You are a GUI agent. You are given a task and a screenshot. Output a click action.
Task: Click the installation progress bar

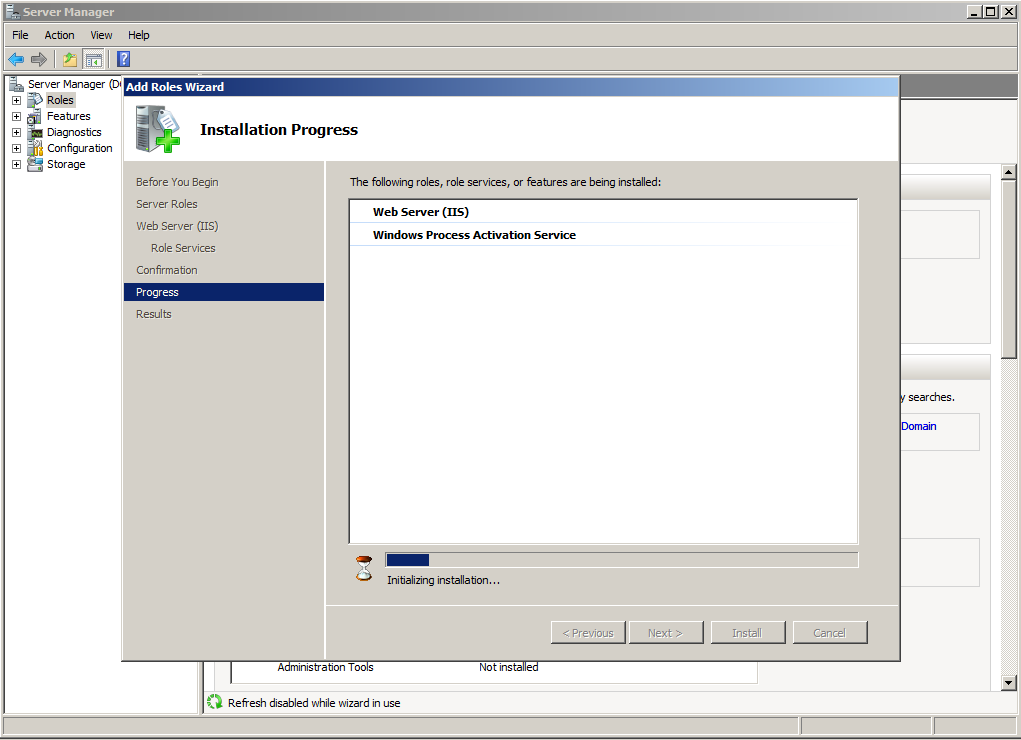tap(622, 560)
